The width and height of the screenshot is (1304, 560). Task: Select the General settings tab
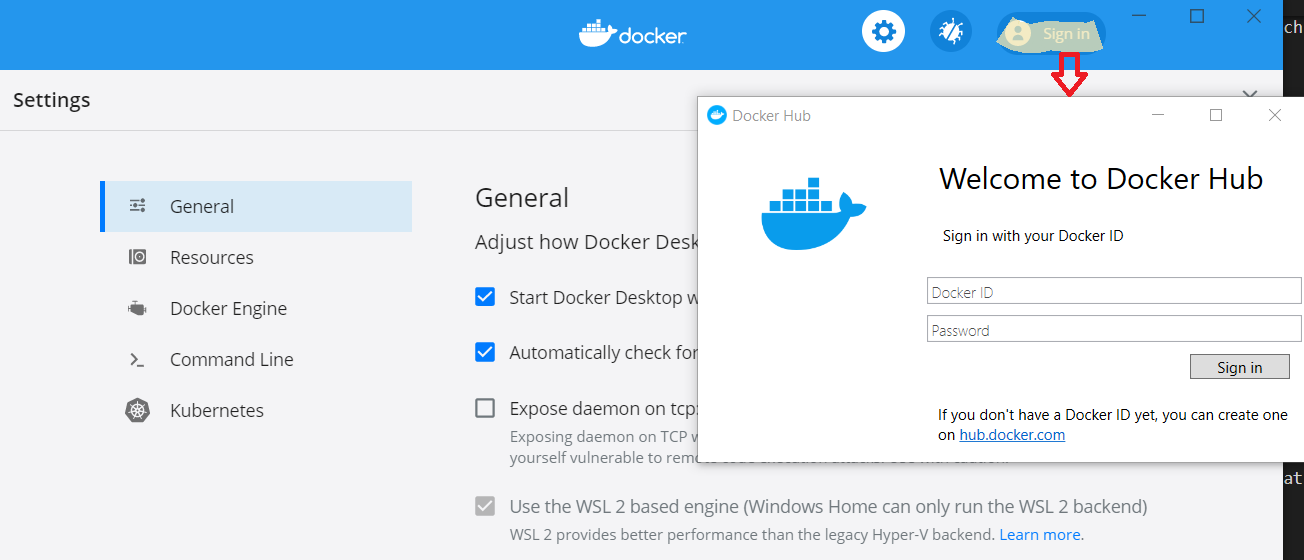pos(256,206)
